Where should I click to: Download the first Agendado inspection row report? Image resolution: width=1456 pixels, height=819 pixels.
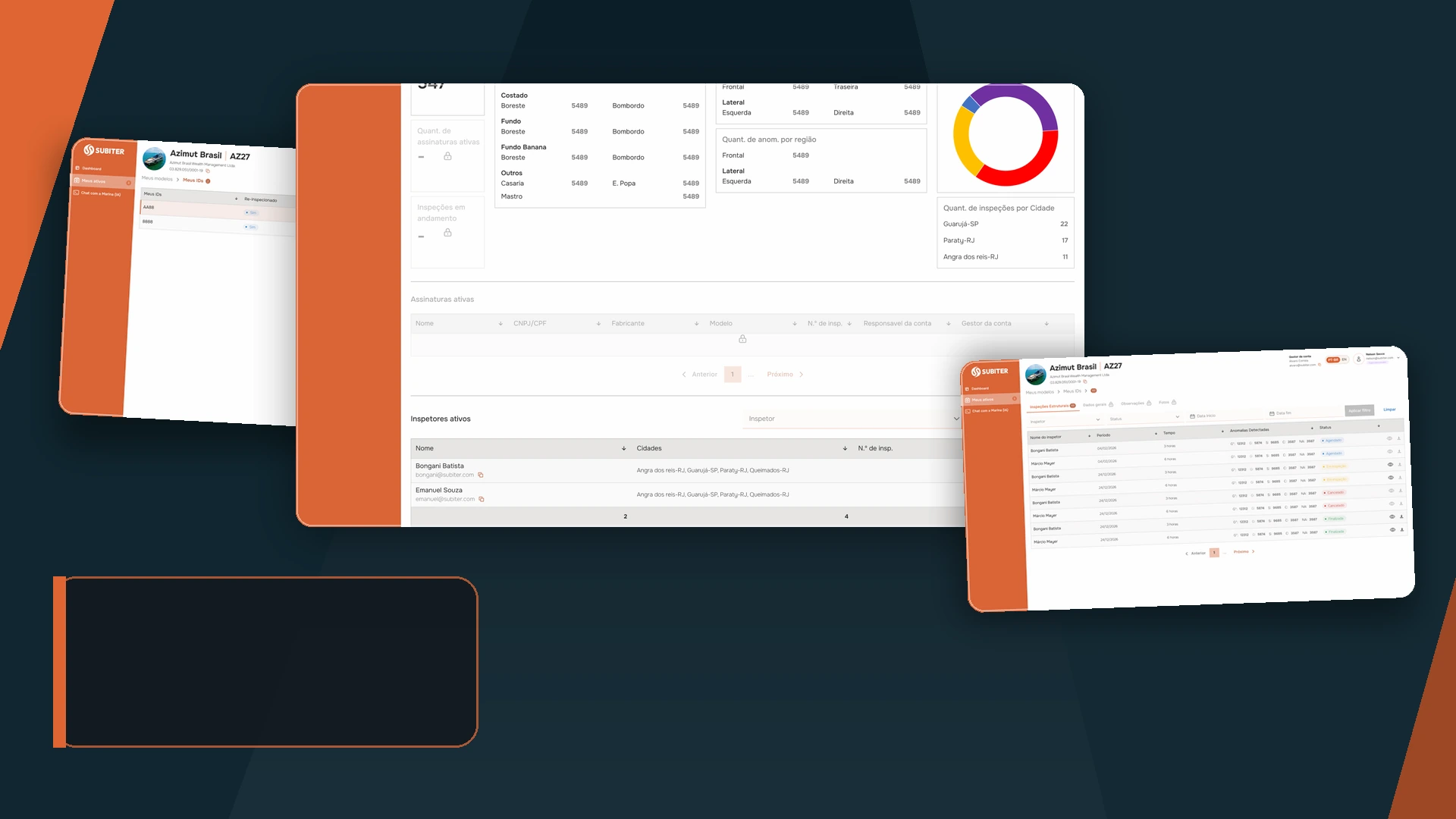click(x=1399, y=438)
